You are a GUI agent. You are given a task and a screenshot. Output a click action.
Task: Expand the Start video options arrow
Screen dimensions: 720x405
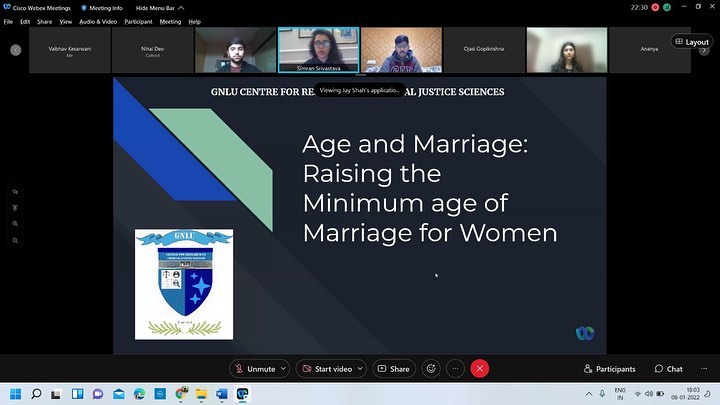(360, 369)
